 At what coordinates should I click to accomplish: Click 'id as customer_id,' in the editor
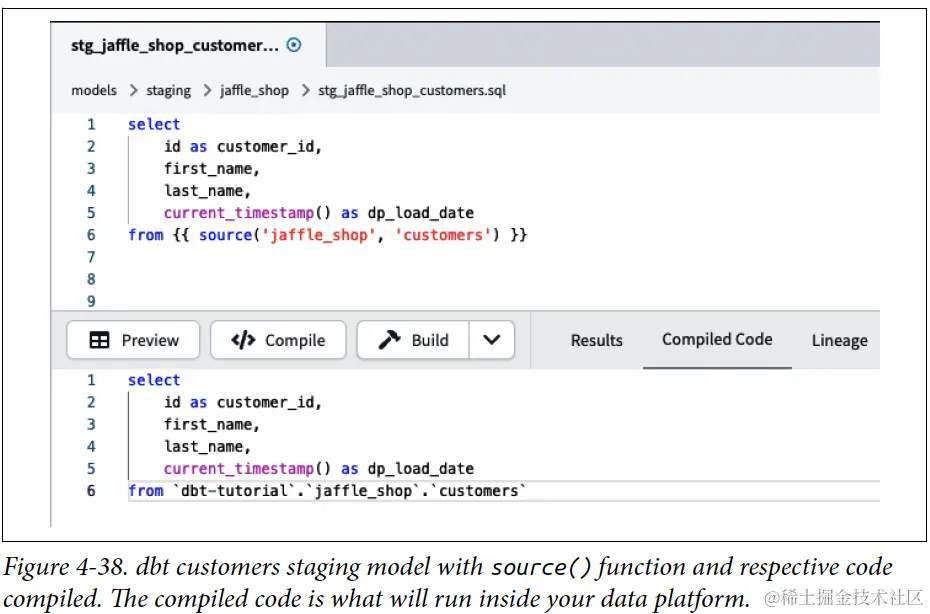tap(243, 147)
